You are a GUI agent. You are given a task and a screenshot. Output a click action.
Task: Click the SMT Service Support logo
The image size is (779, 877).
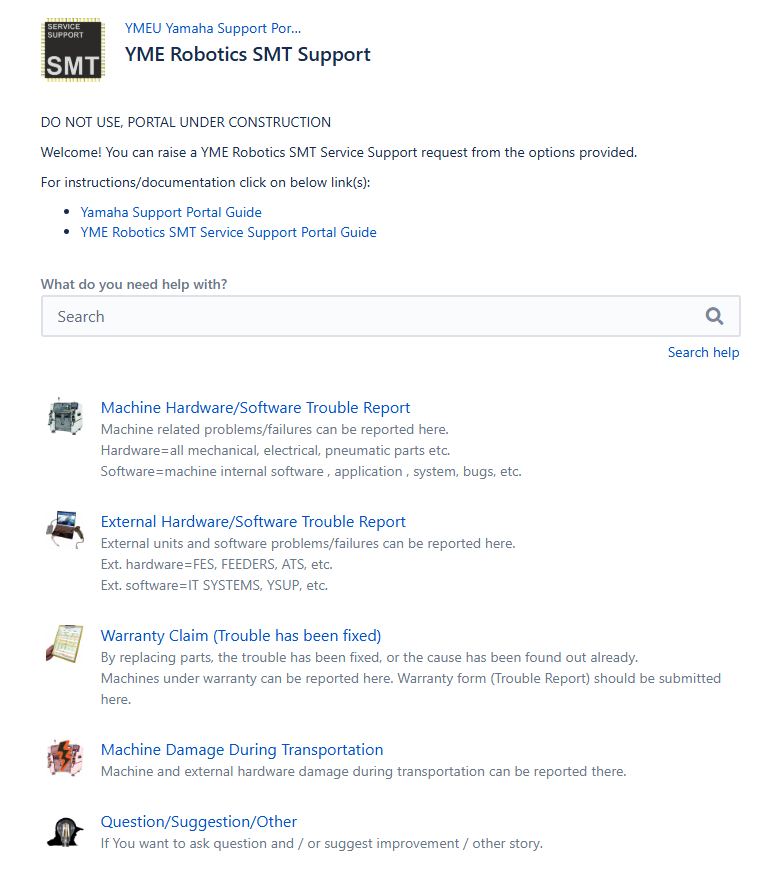(73, 50)
